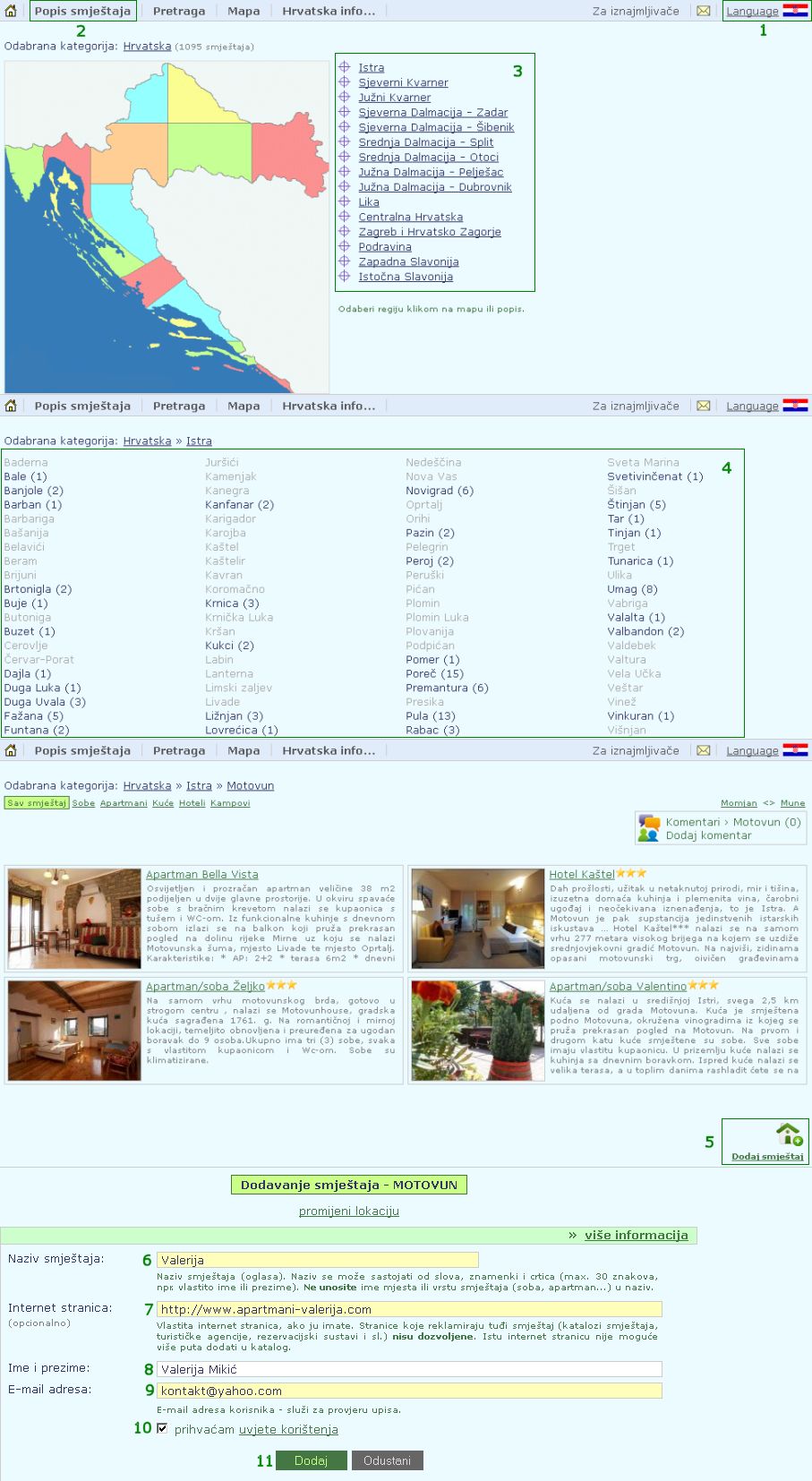This screenshot has width=812, height=1481.
Task: Switch to the Apartmani filter tab
Action: tap(124, 803)
